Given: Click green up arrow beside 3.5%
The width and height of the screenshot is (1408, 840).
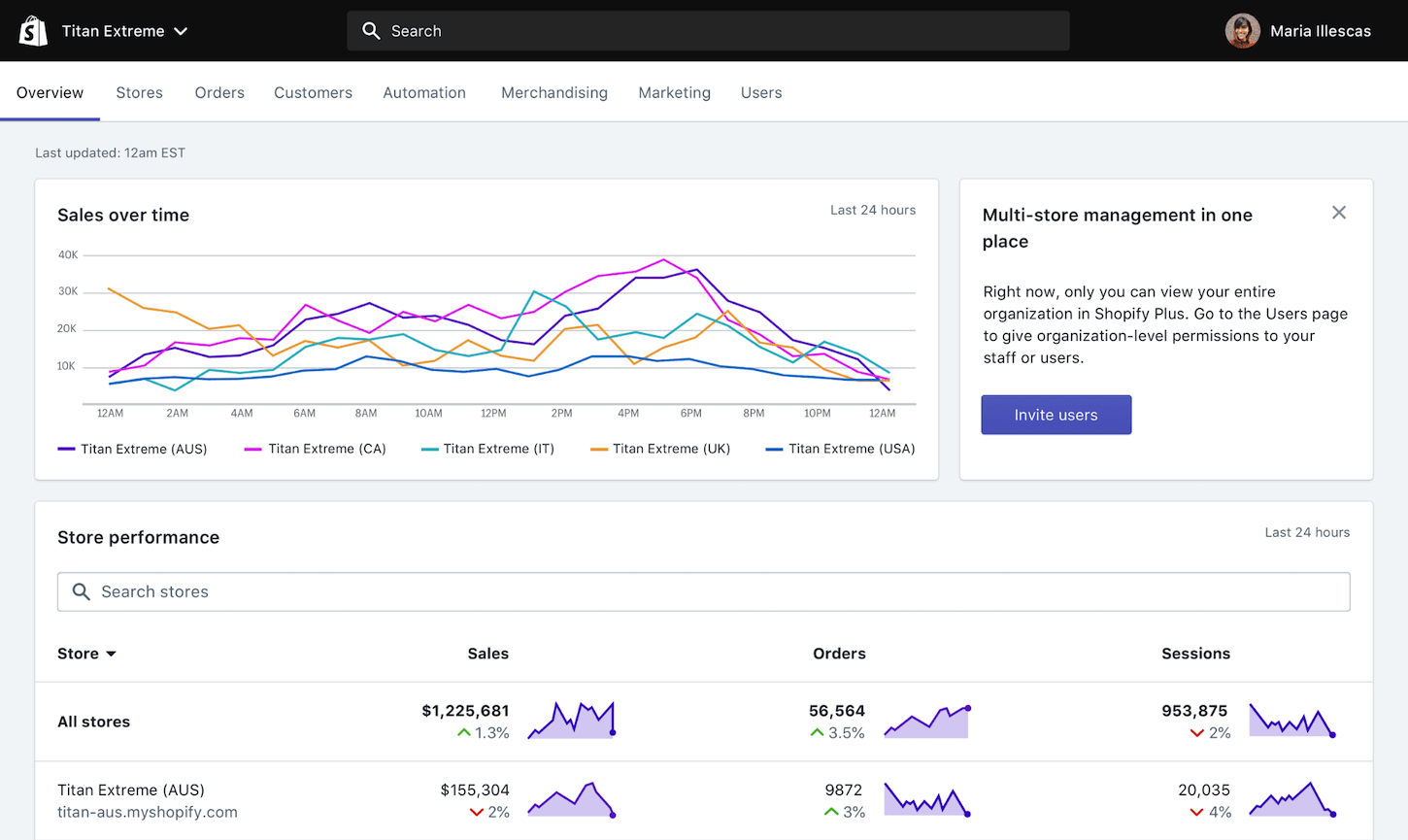Looking at the screenshot, I should pos(817,733).
